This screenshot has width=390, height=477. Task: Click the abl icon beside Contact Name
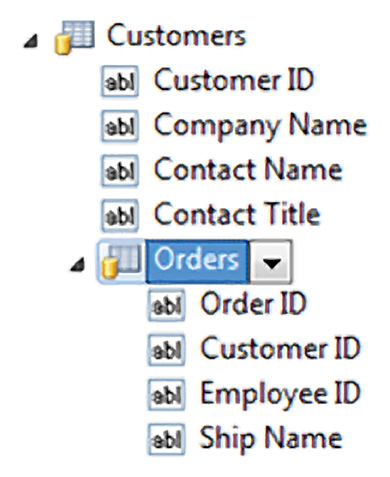pos(120,171)
